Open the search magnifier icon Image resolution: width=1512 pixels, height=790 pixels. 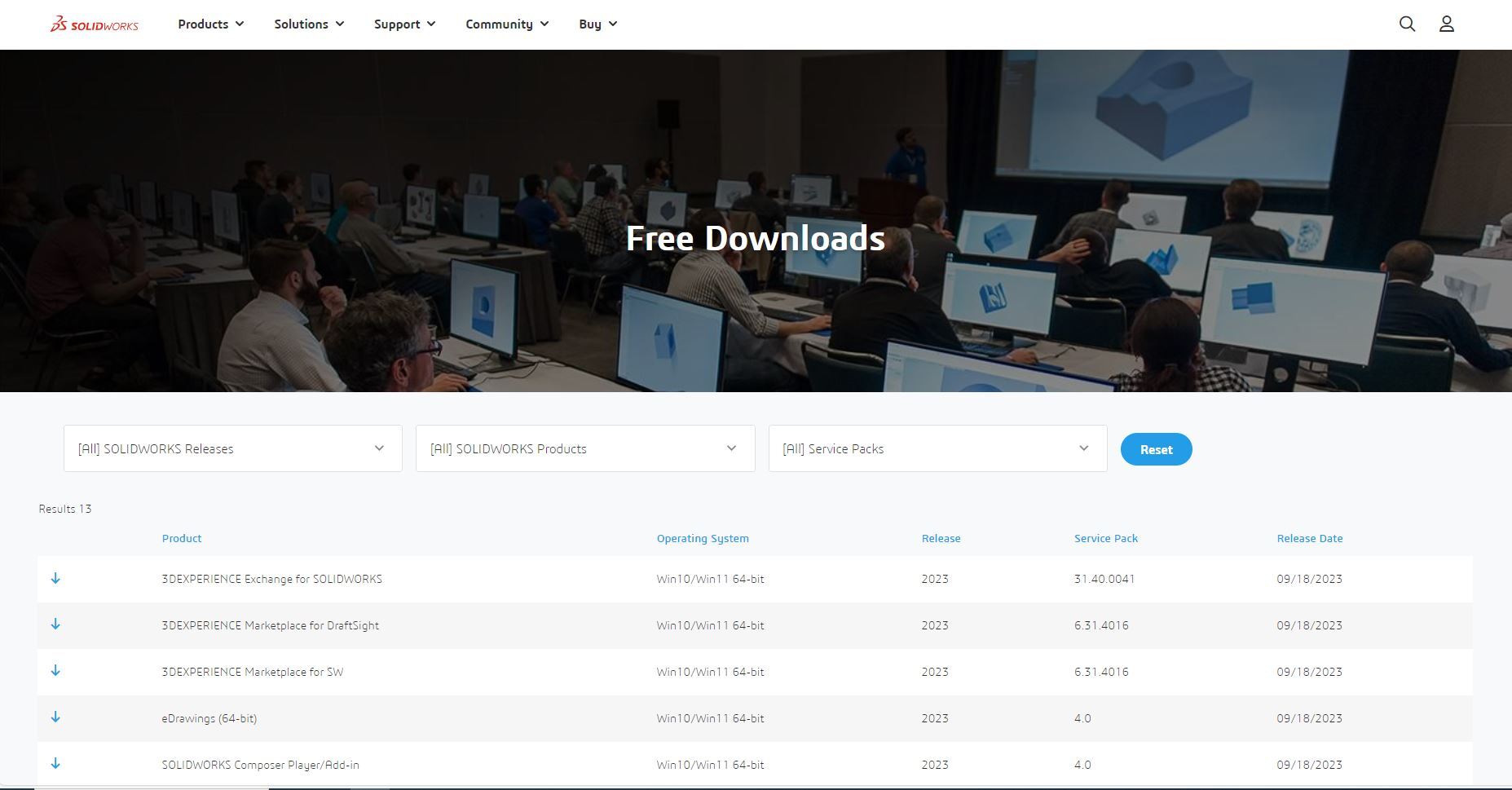(1407, 24)
